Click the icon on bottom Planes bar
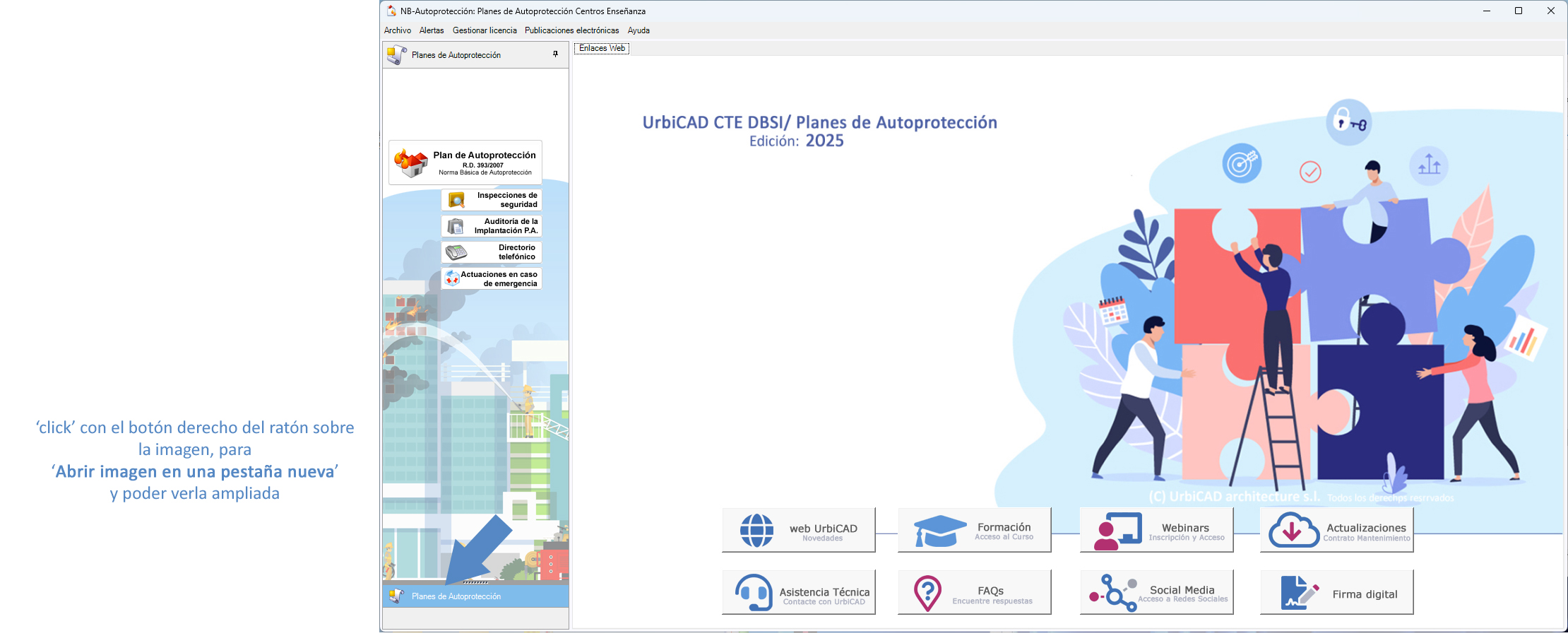 pyautogui.click(x=396, y=596)
